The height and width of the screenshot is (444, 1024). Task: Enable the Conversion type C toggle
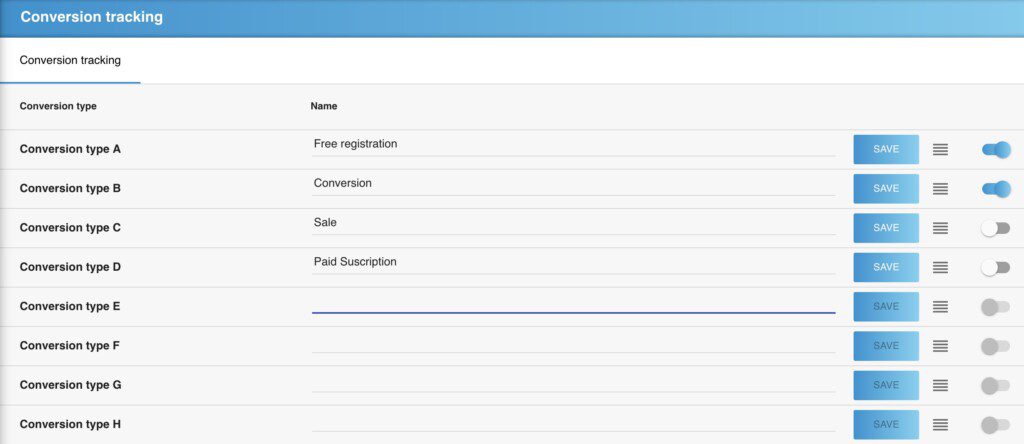(x=995, y=228)
